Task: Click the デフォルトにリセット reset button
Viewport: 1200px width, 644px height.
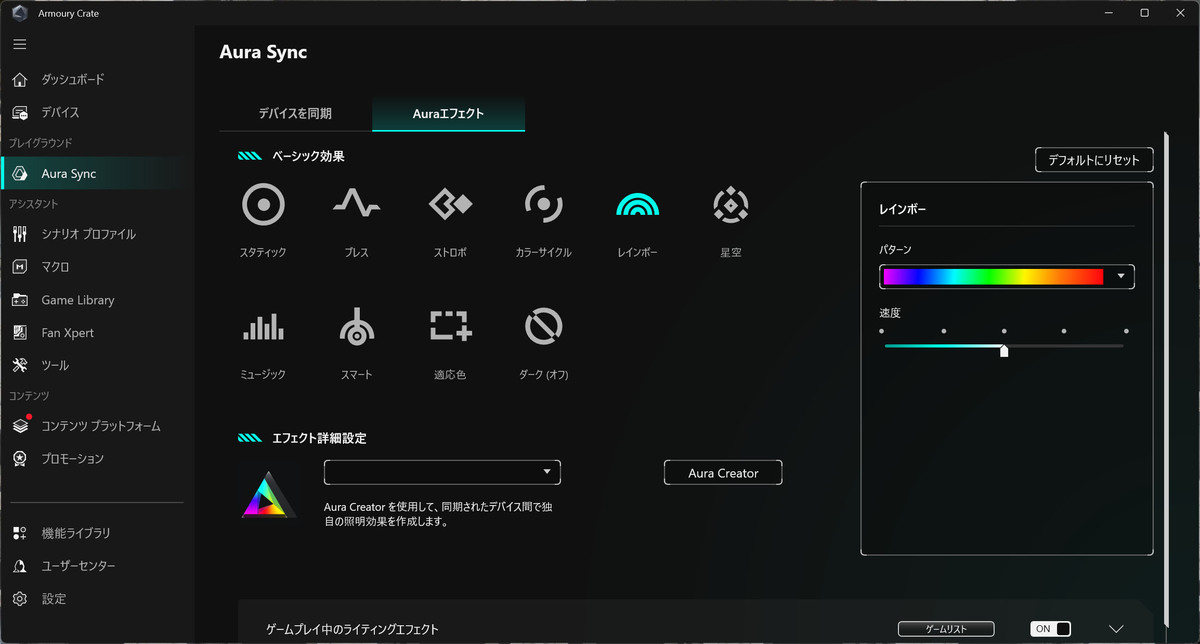Action: click(1094, 160)
